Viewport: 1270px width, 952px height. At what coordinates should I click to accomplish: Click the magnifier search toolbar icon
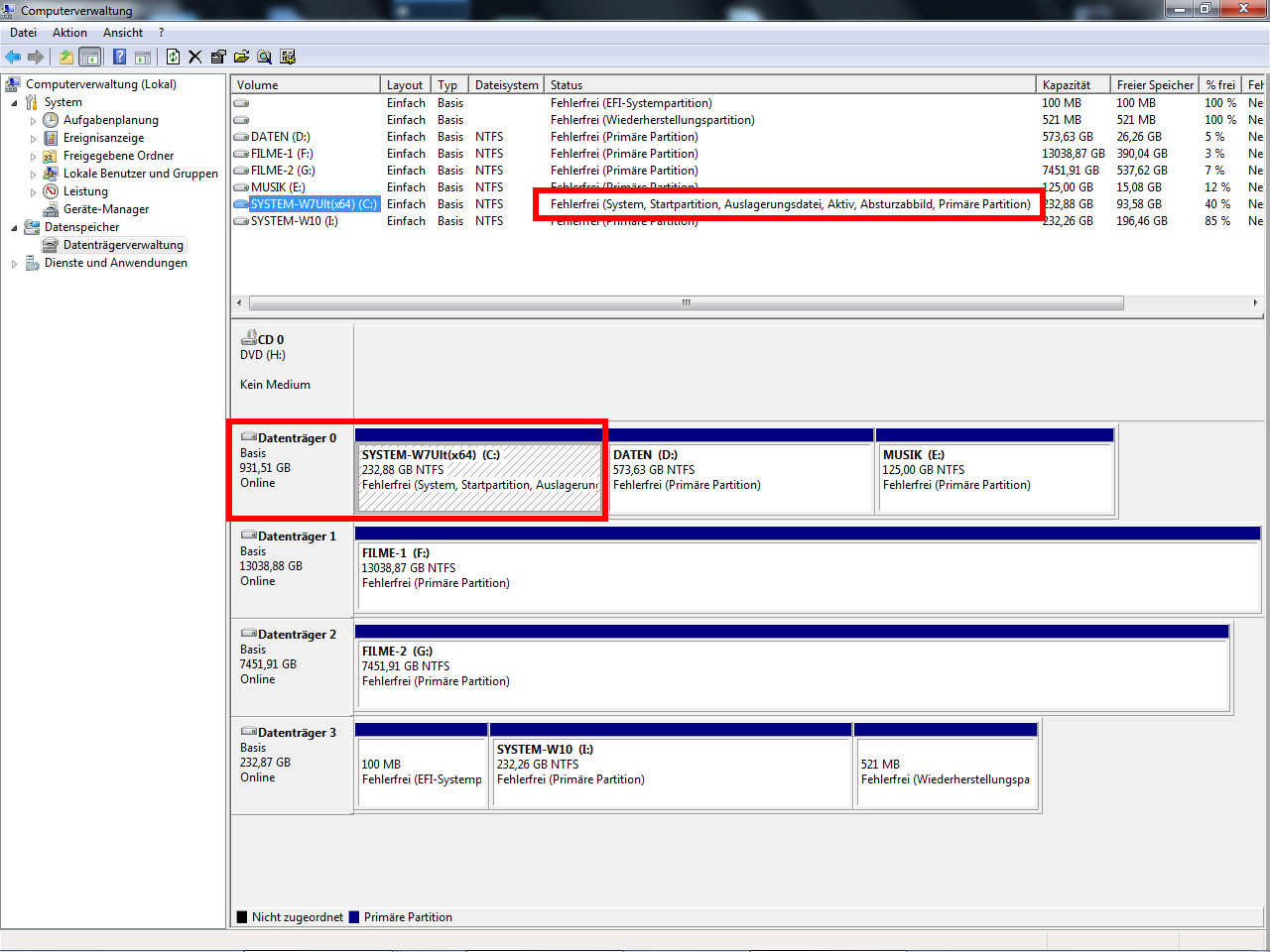[264, 57]
